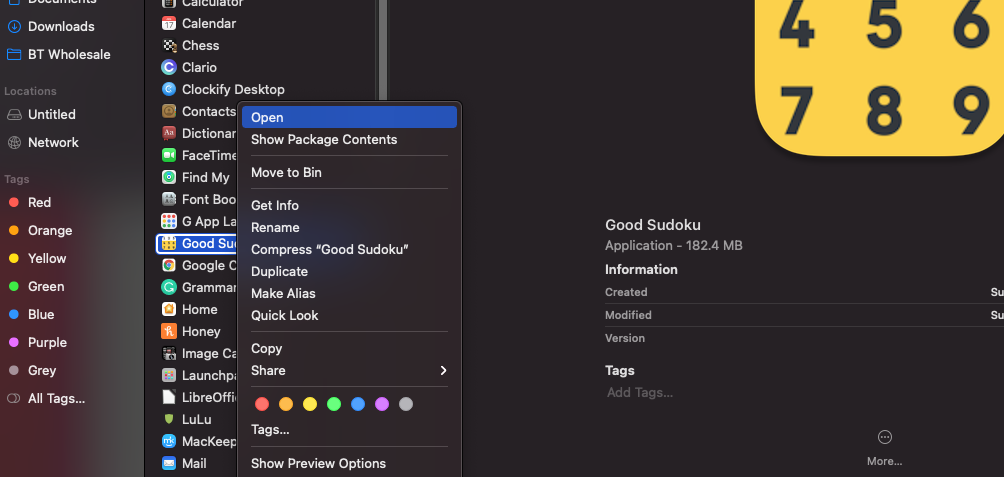Click the Good Sudoku title in preview
Image resolution: width=1004 pixels, height=477 pixels.
point(652,225)
